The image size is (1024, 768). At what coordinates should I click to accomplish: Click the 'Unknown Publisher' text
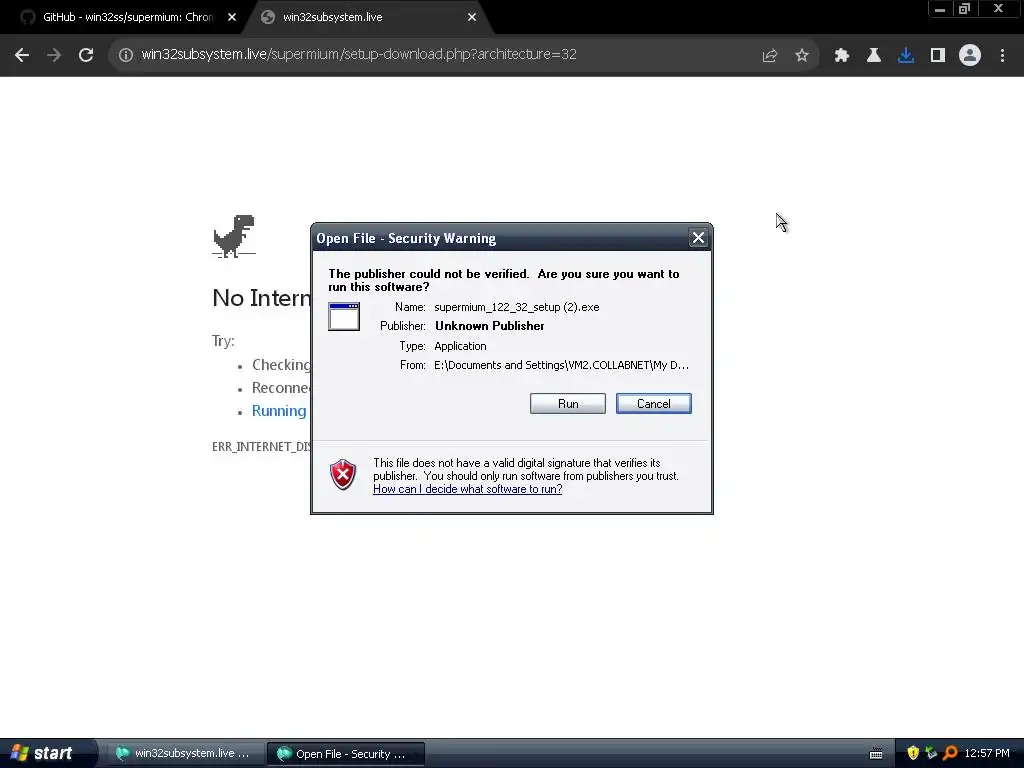click(x=490, y=326)
